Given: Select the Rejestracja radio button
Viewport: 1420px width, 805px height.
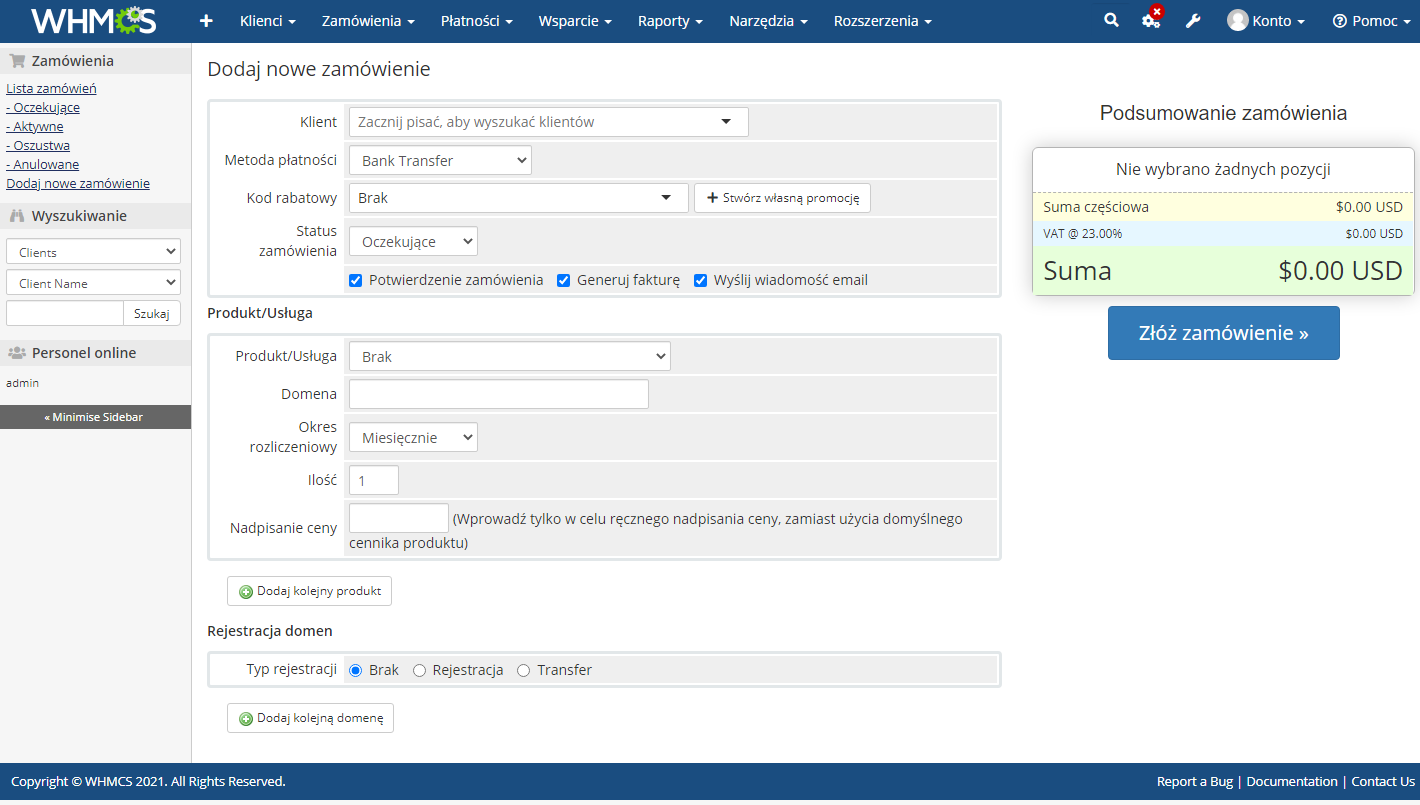Looking at the screenshot, I should 419,670.
